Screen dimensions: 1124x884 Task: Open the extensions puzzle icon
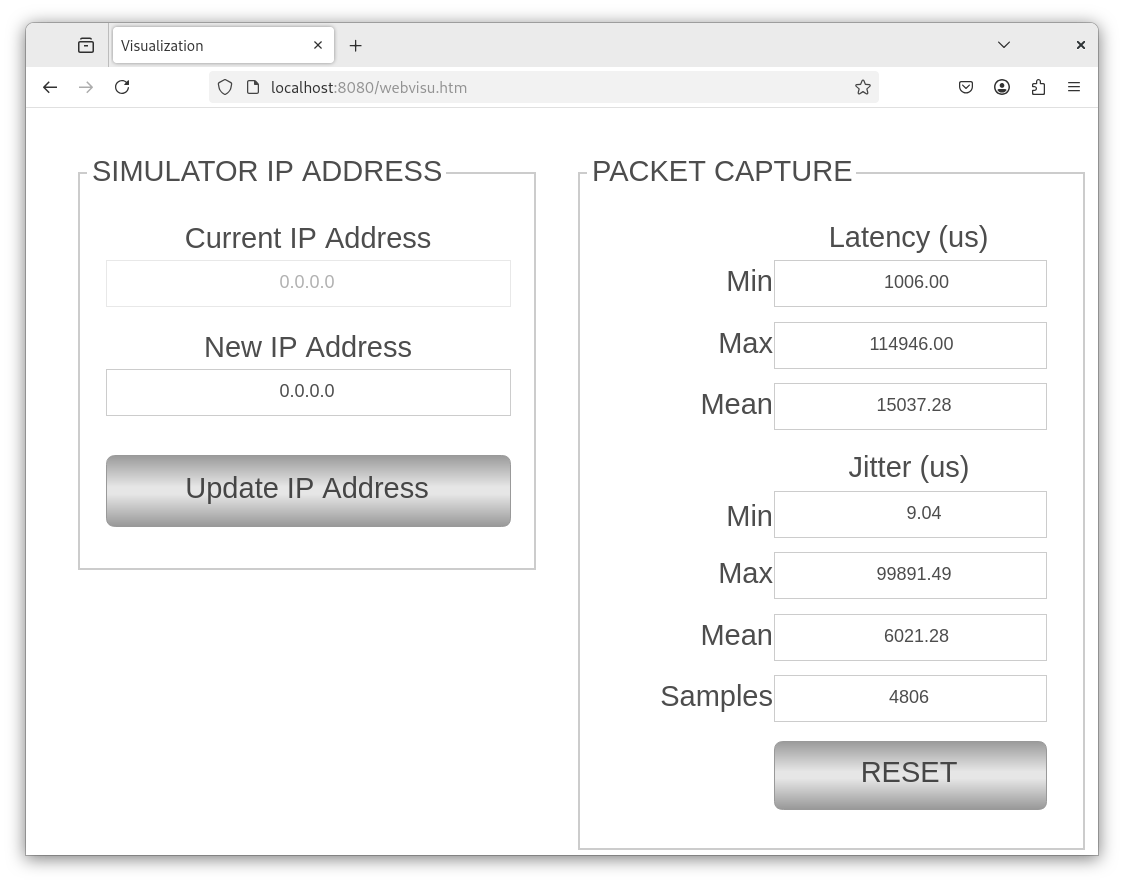1038,87
